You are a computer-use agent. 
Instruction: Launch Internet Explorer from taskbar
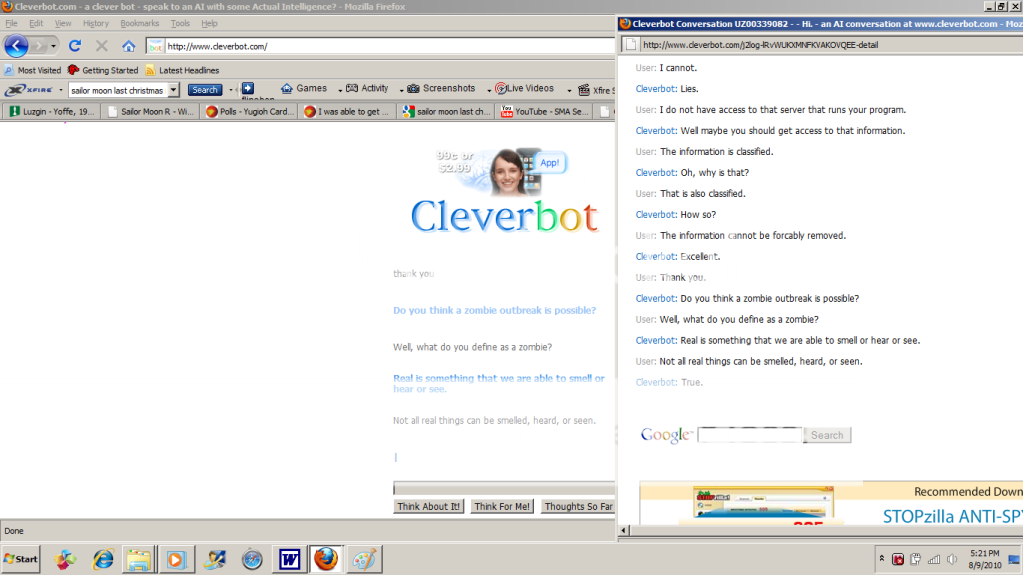tap(102, 559)
